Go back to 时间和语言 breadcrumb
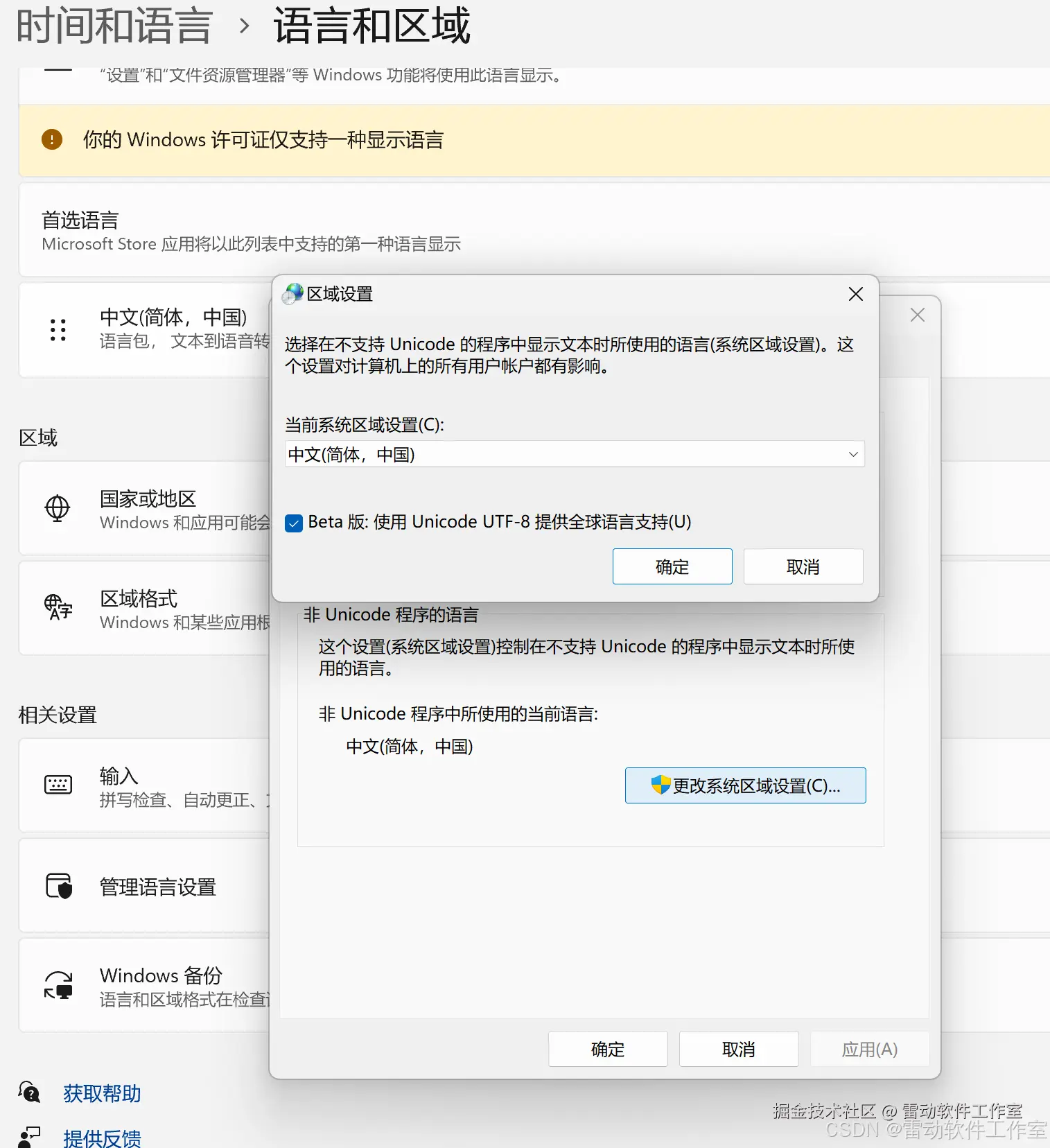 (x=114, y=26)
